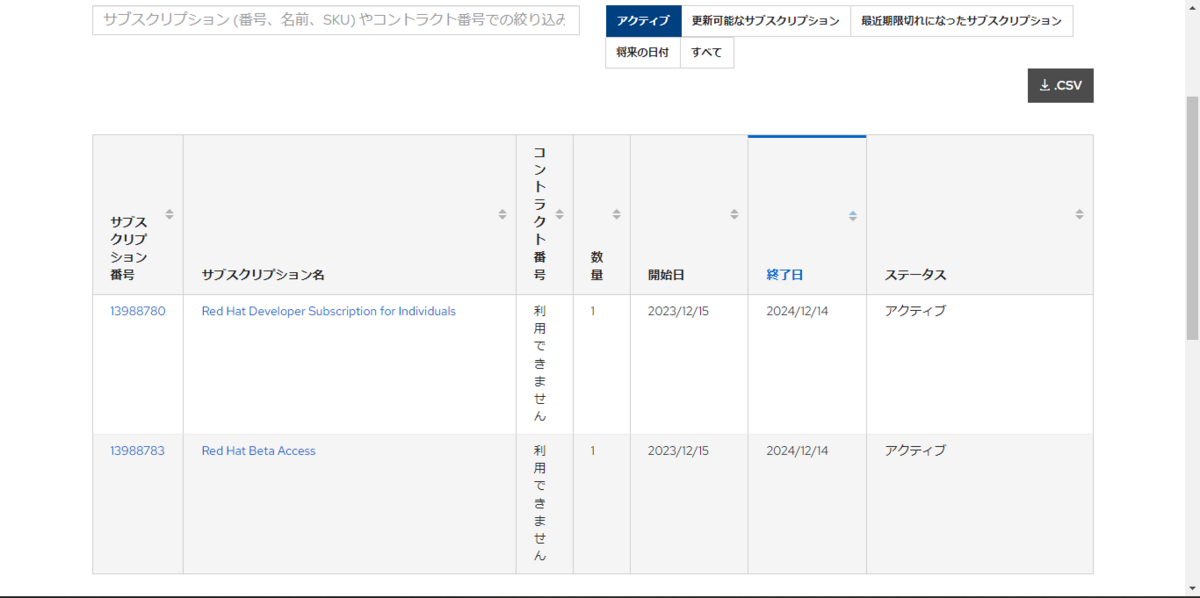Screen dimensions: 1200x598
Task: Click アクティブ status in Beta Access row
Action: (915, 451)
